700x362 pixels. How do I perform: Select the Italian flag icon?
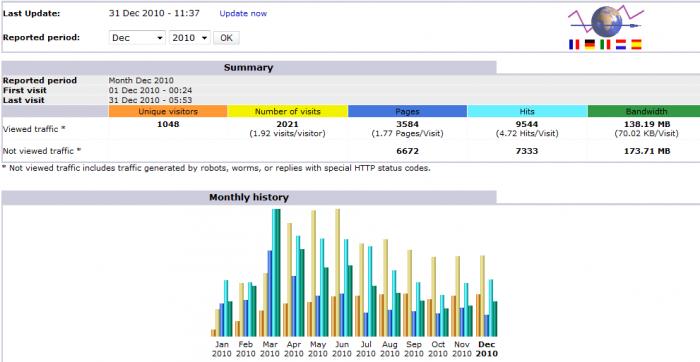pos(605,44)
